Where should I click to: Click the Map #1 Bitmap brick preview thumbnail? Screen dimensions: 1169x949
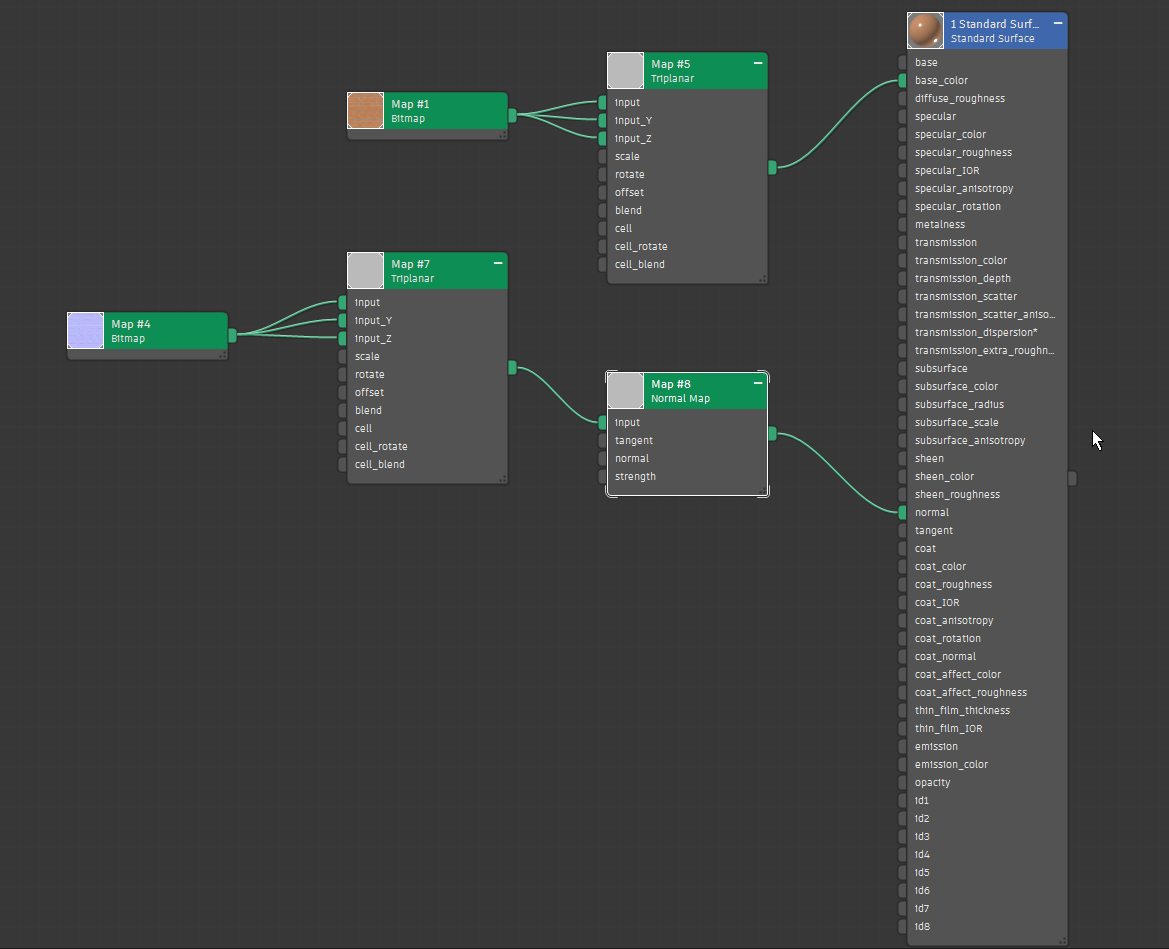tap(364, 110)
